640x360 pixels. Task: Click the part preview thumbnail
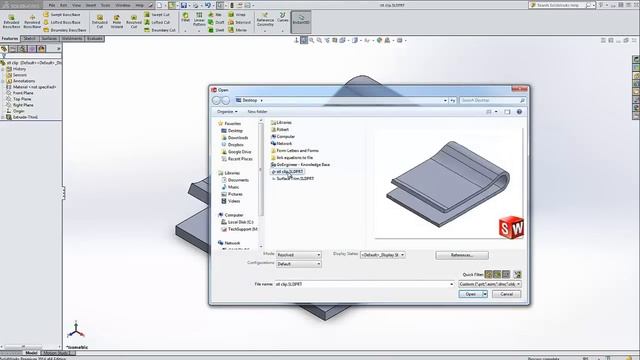click(x=449, y=184)
